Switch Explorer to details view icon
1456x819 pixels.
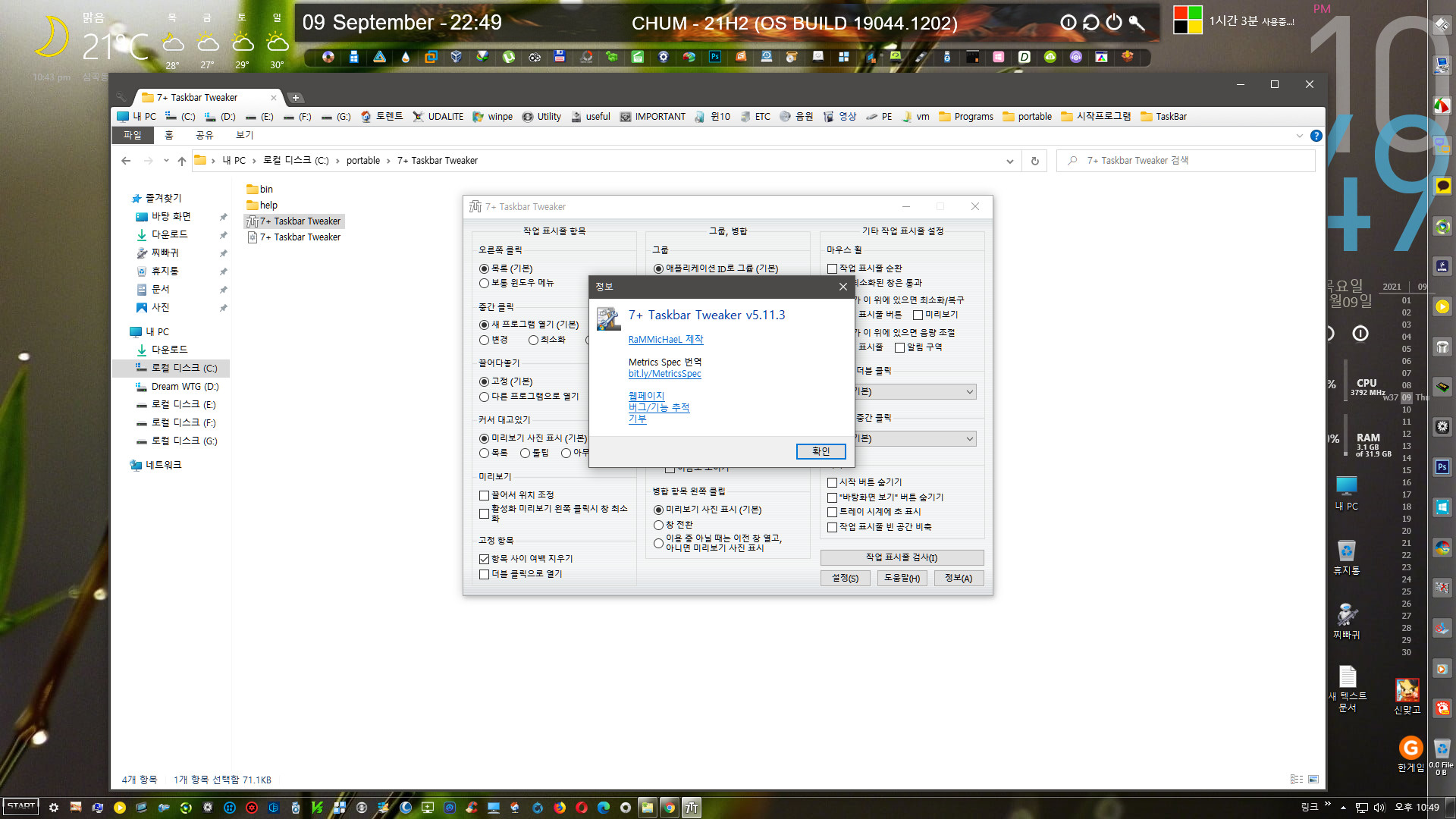1297,780
